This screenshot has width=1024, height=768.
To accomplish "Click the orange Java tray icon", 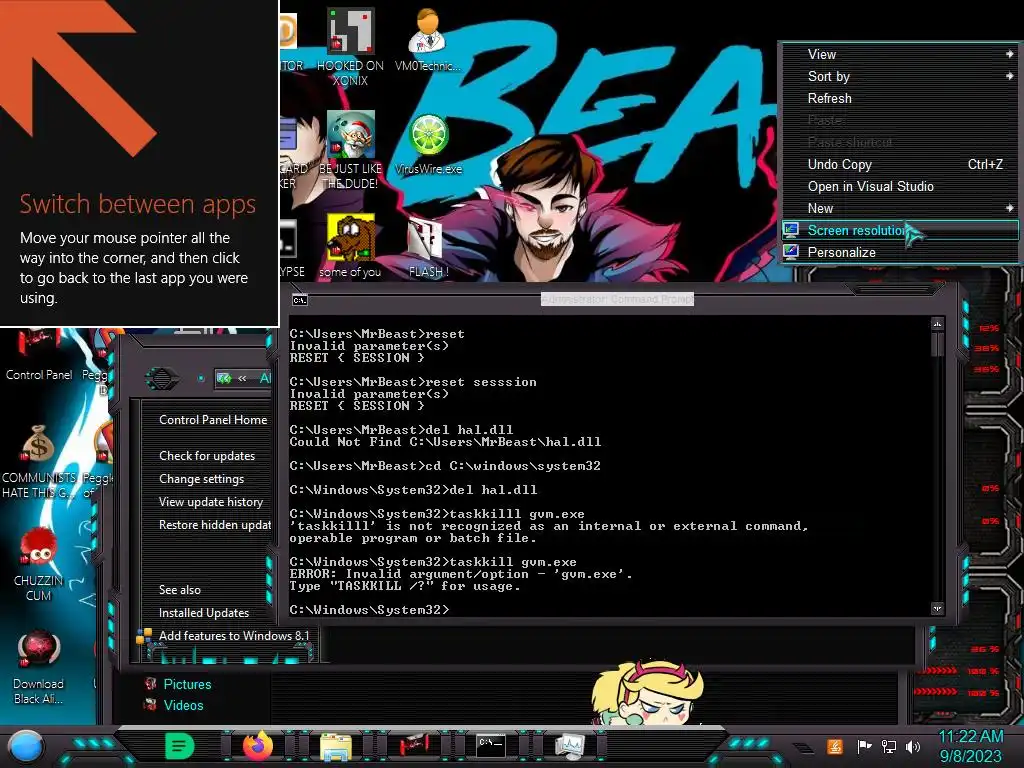I will [834, 746].
